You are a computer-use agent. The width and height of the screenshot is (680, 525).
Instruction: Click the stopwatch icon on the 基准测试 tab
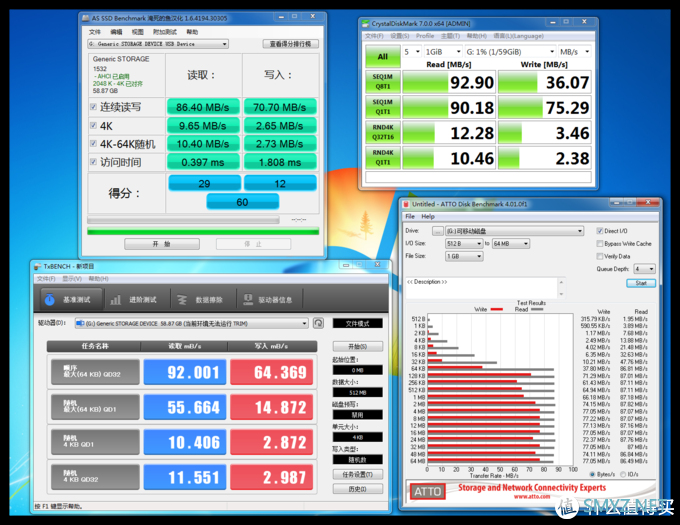[x=50, y=300]
